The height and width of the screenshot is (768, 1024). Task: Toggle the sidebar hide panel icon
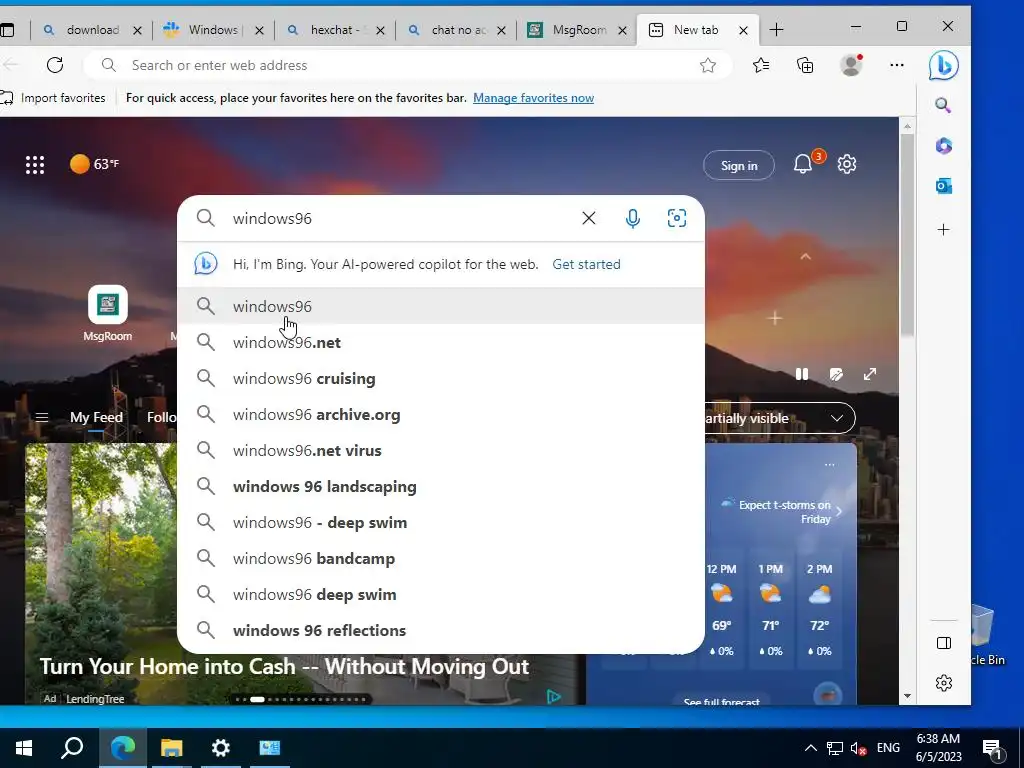point(944,643)
